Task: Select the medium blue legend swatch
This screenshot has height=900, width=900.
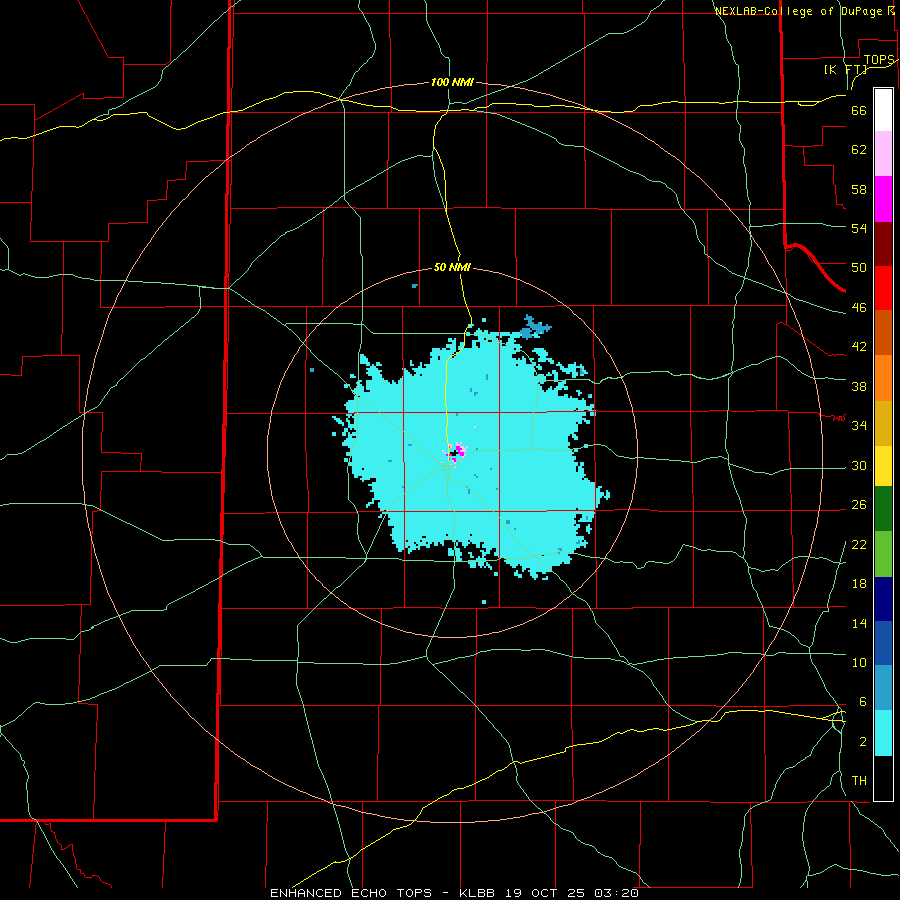Action: coord(883,643)
